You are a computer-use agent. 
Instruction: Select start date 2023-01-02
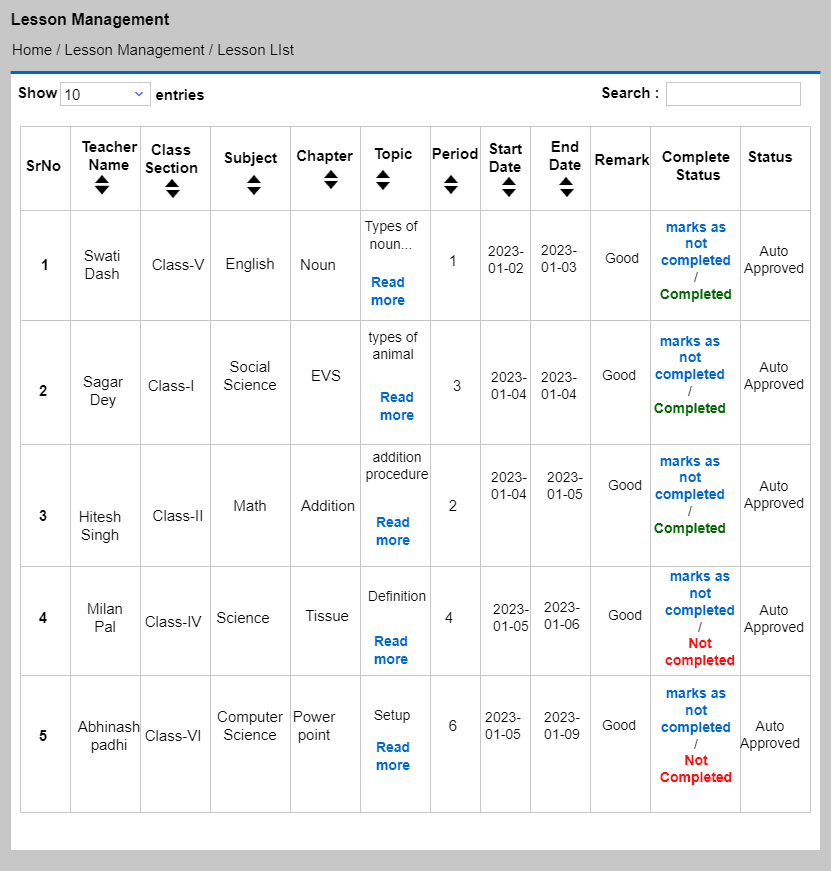click(x=505, y=259)
